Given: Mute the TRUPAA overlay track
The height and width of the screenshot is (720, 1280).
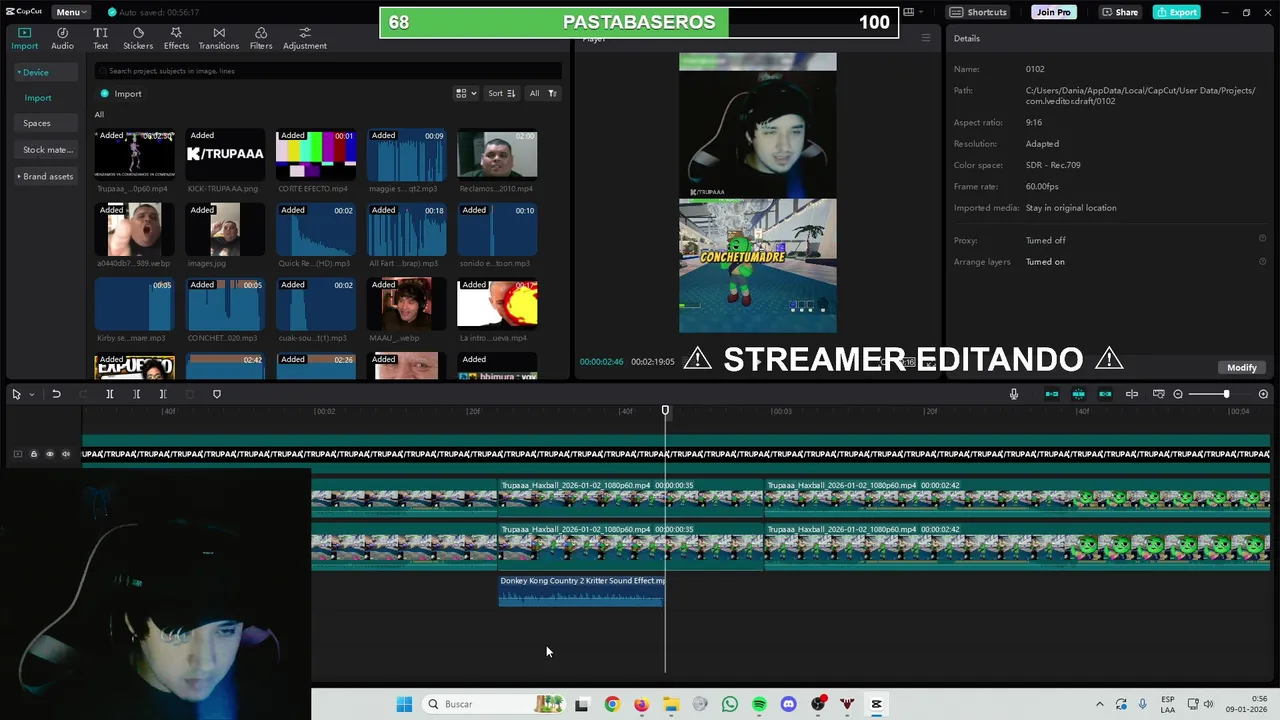Looking at the screenshot, I should pos(66,454).
